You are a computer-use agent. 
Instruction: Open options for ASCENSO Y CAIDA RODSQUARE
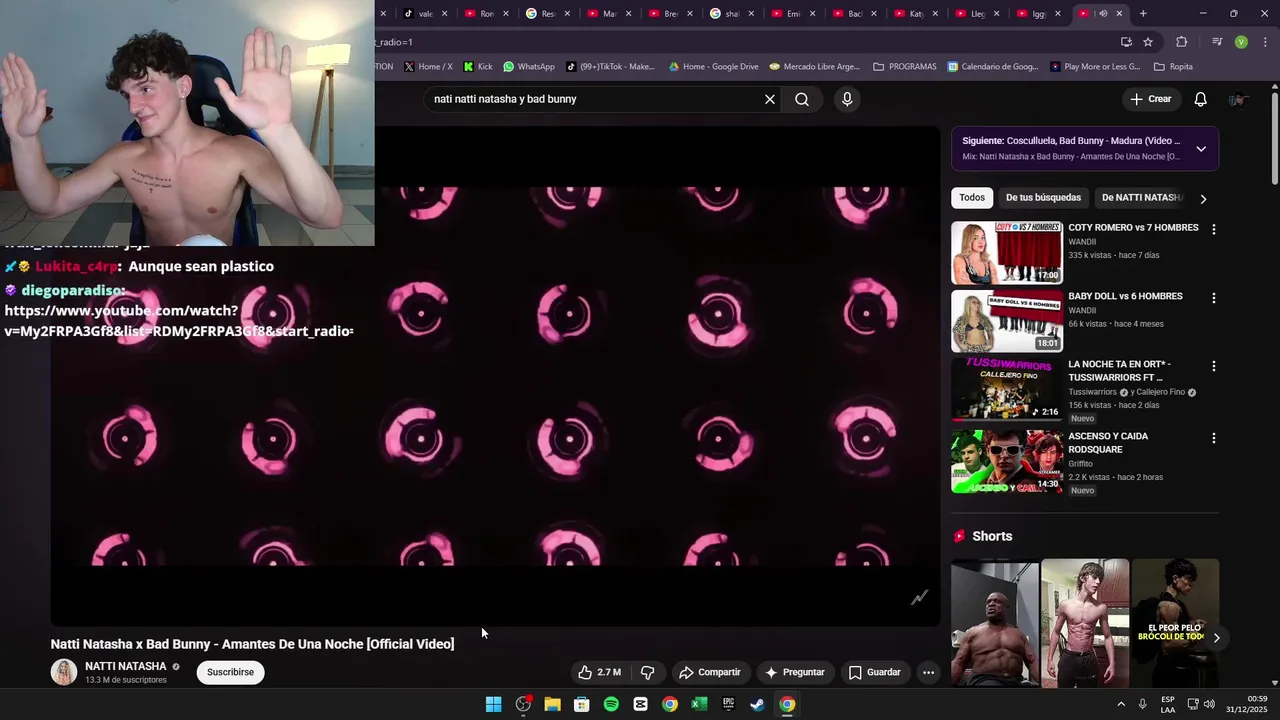point(1214,438)
